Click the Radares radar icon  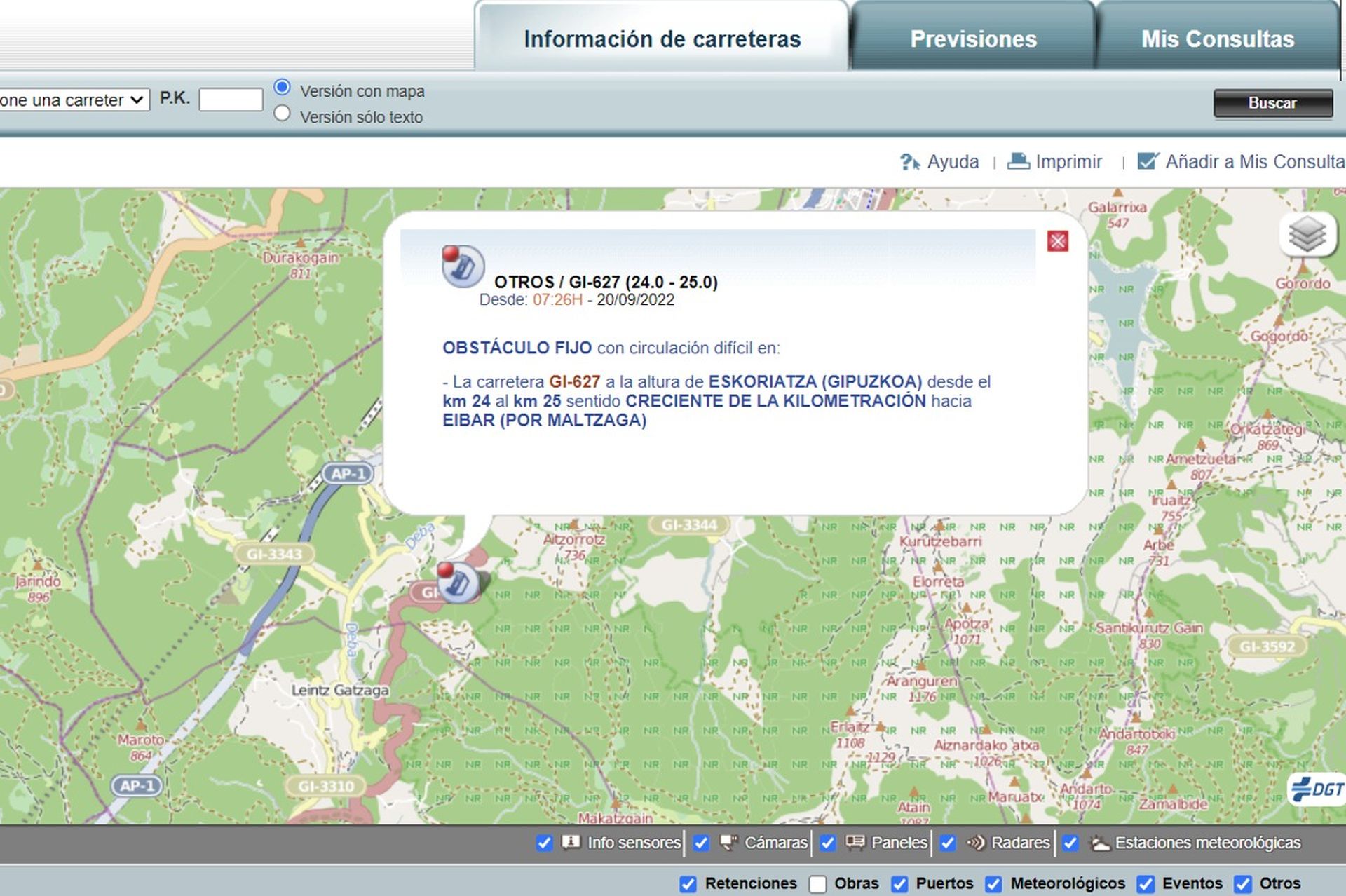977,843
